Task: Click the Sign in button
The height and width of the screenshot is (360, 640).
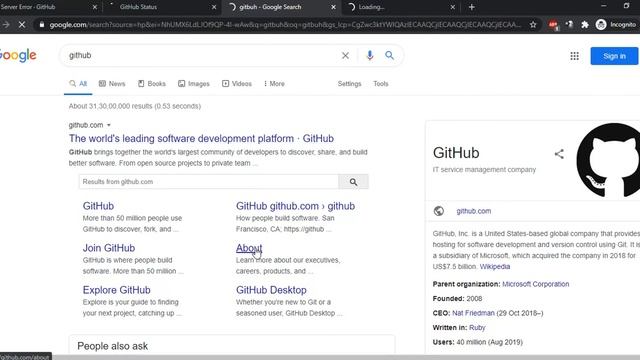Action: [x=614, y=56]
